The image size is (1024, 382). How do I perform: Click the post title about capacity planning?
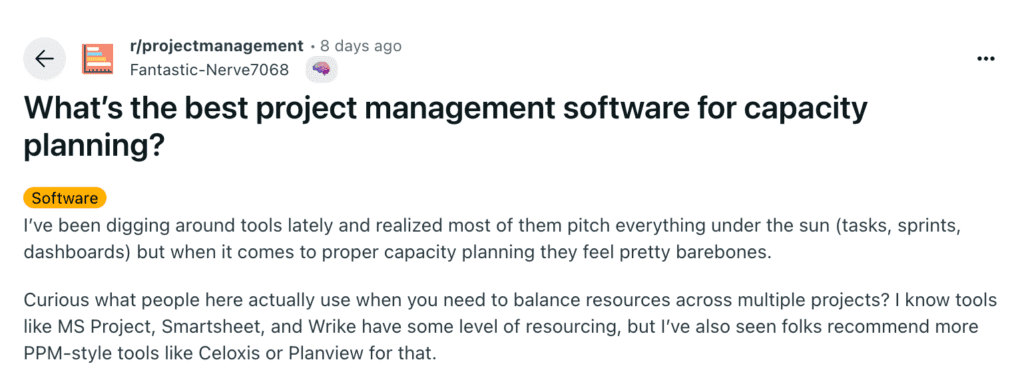(x=445, y=127)
